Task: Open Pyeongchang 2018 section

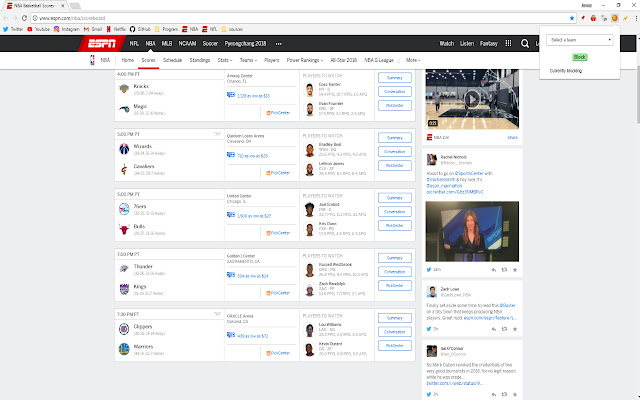Action: [x=245, y=44]
